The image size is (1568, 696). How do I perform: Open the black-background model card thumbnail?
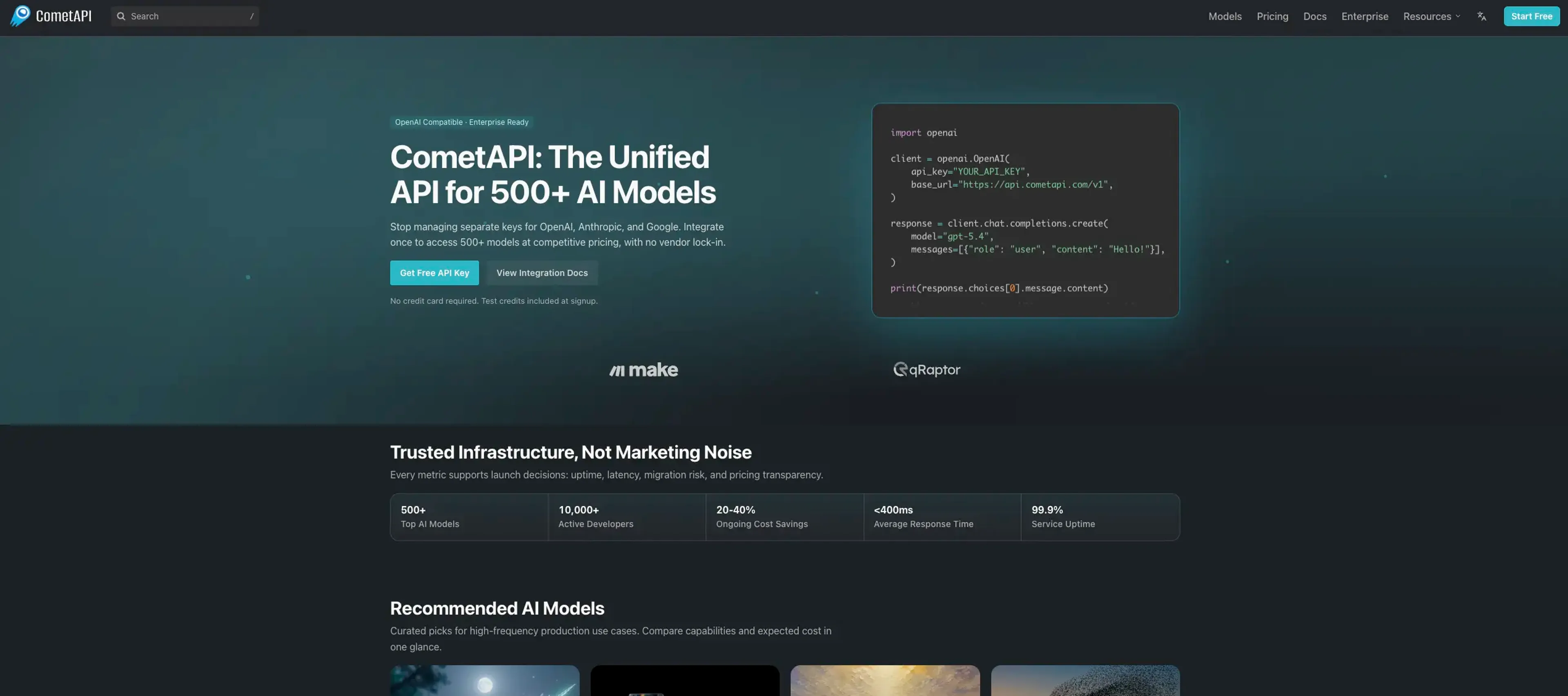[685, 680]
